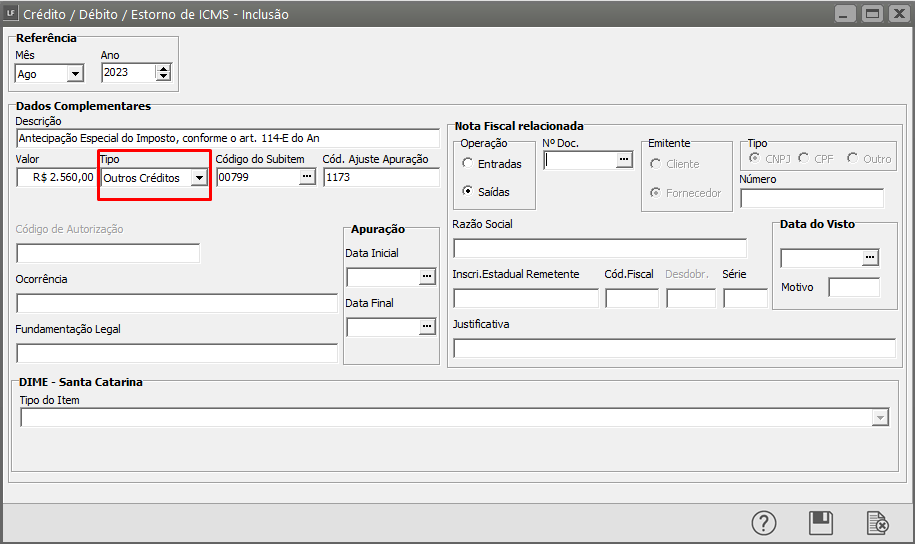Viewport: 915px width, 544px height.
Task: Click the cancel document icon at bottom right
Action: (x=877, y=523)
